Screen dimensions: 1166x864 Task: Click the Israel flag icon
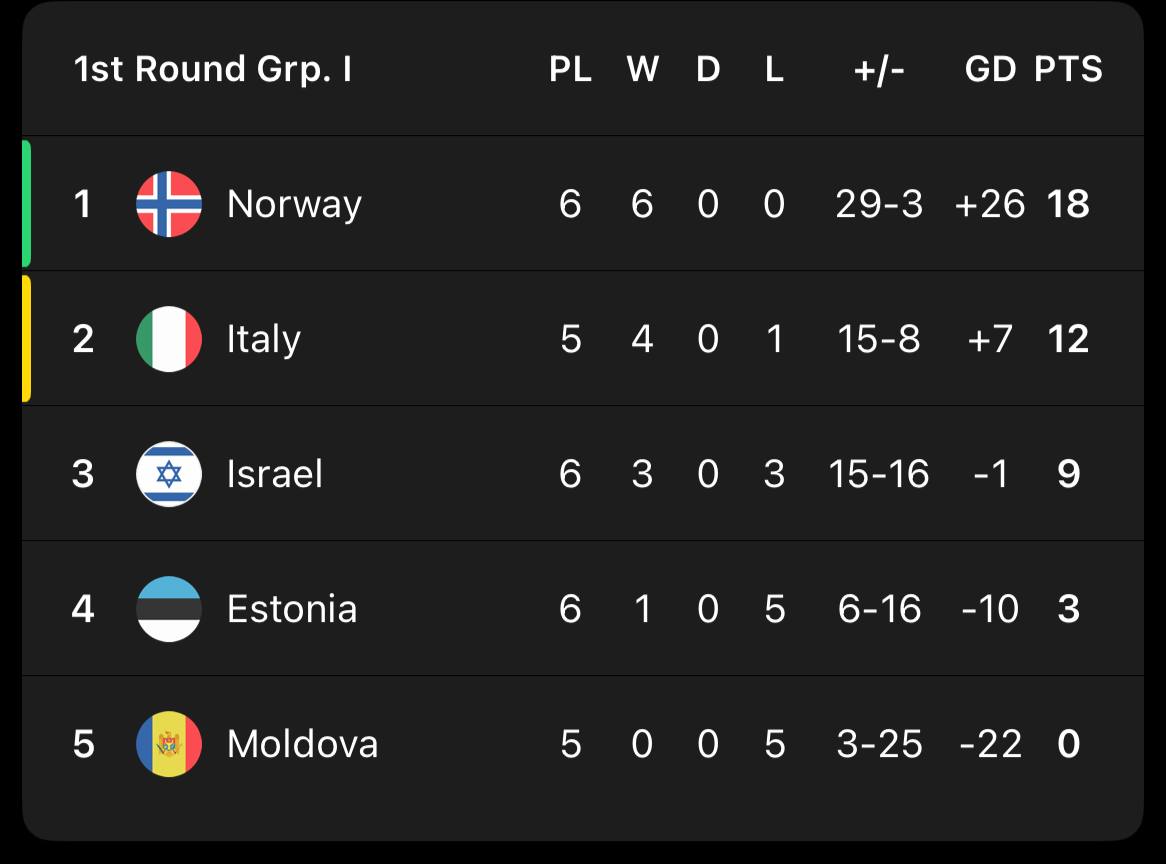tap(169, 474)
